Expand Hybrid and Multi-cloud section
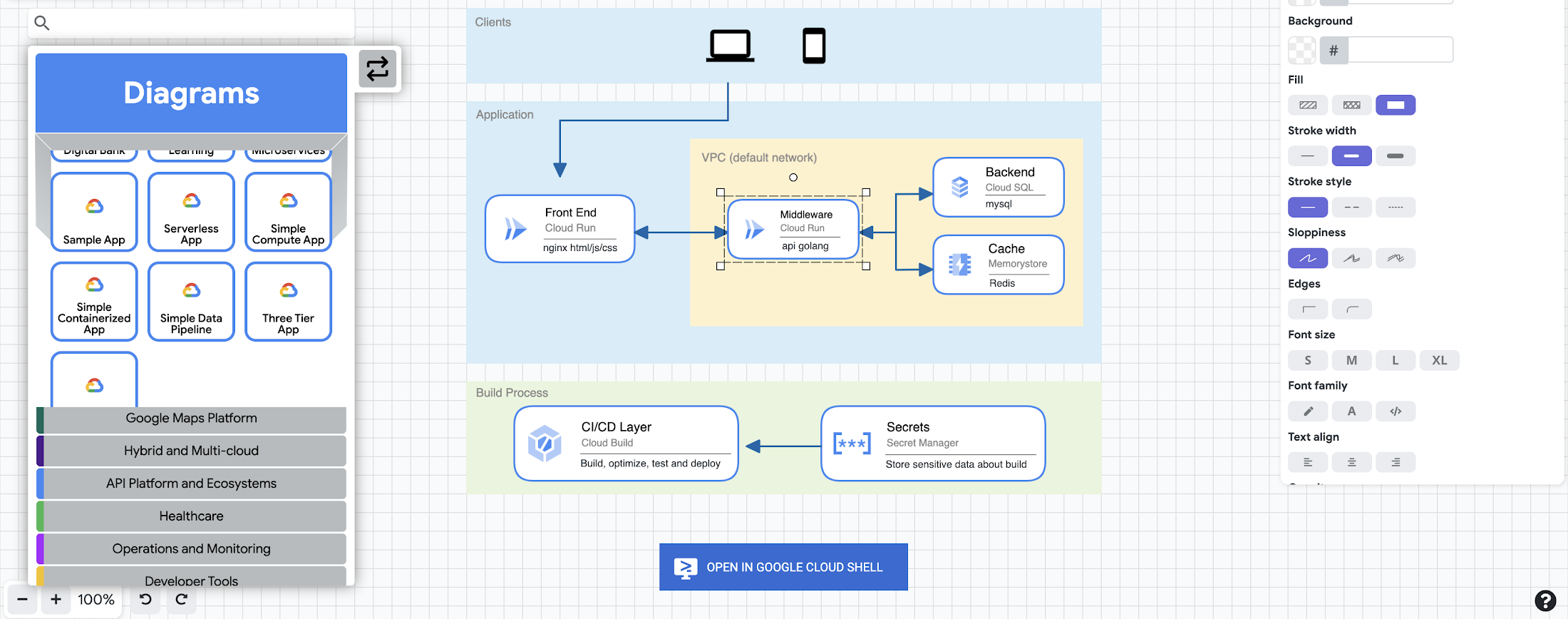1568x619 pixels. (x=191, y=451)
